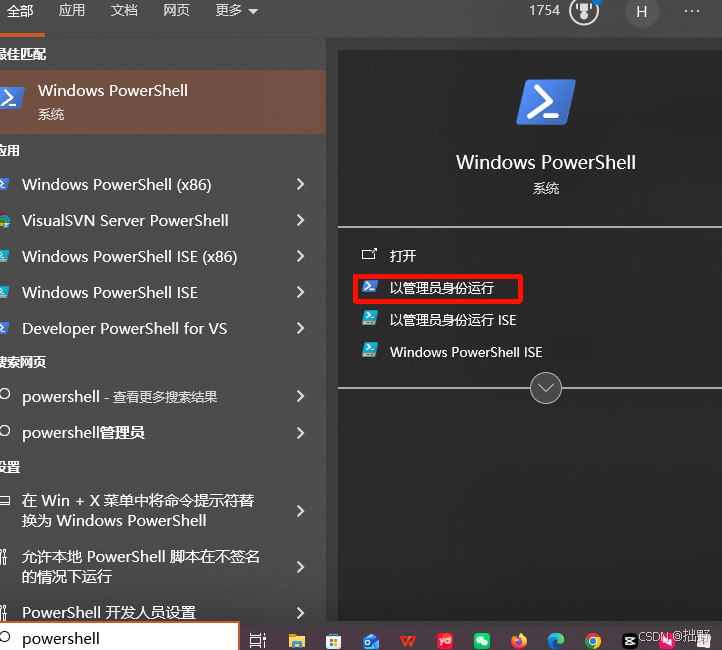The height and width of the screenshot is (650, 722).
Task: Expand Windows PowerShell (x86) result arrow
Action: click(301, 184)
